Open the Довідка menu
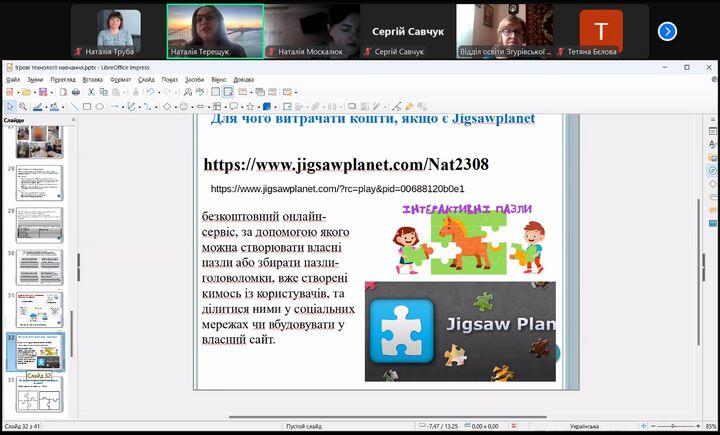Image resolution: width=720 pixels, height=435 pixels. [x=243, y=80]
